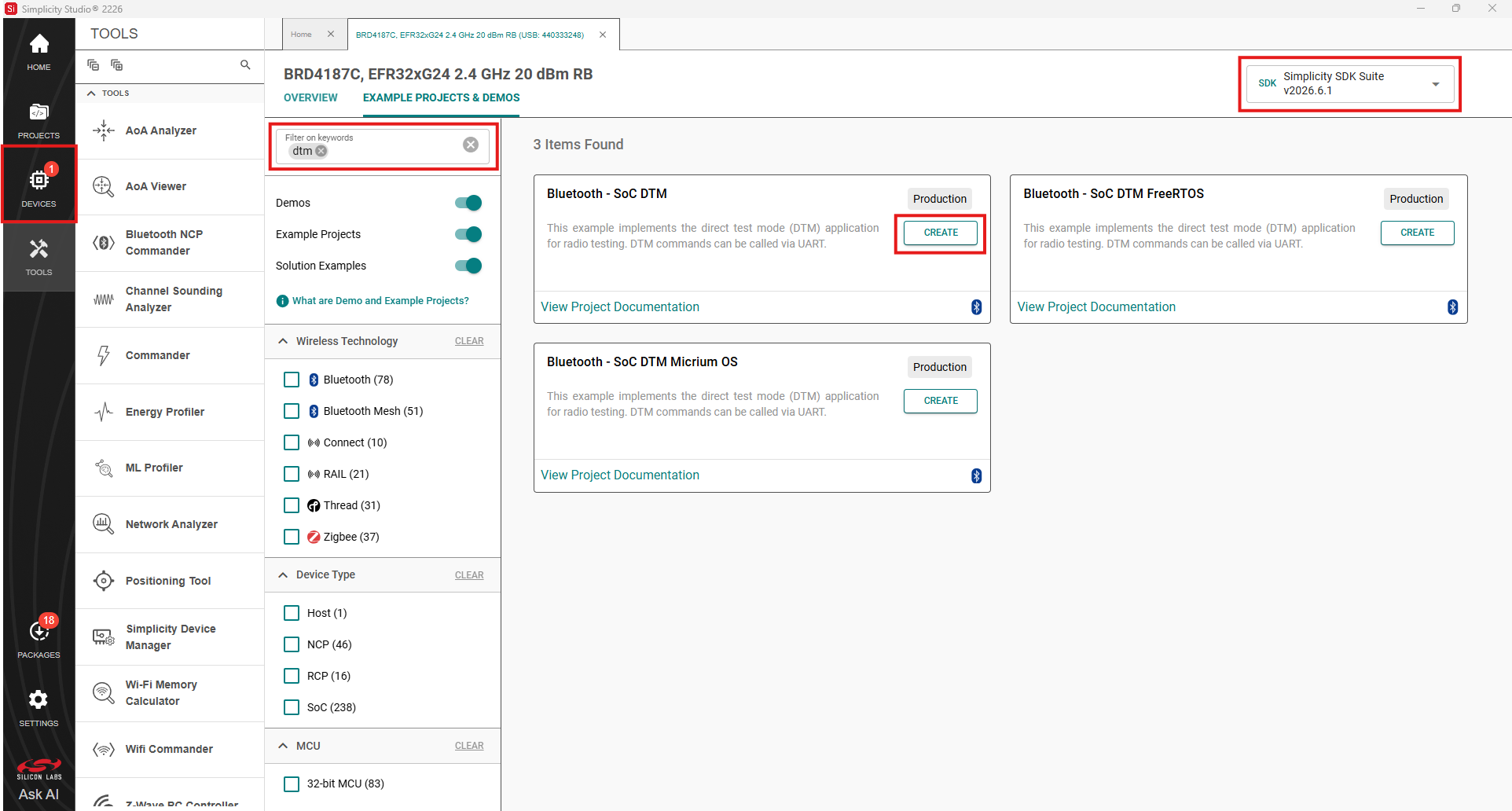Image resolution: width=1512 pixels, height=811 pixels.
Task: Launch the Simplicity Device Manager tool
Action: [170, 637]
